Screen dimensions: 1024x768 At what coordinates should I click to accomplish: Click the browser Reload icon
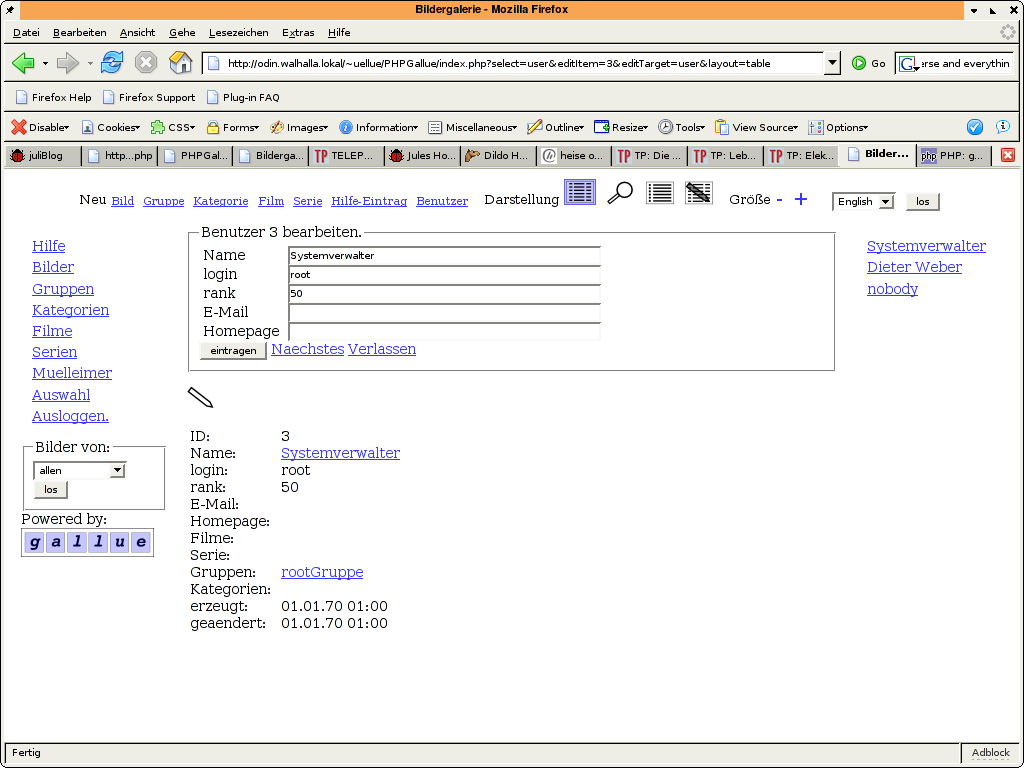pos(112,63)
